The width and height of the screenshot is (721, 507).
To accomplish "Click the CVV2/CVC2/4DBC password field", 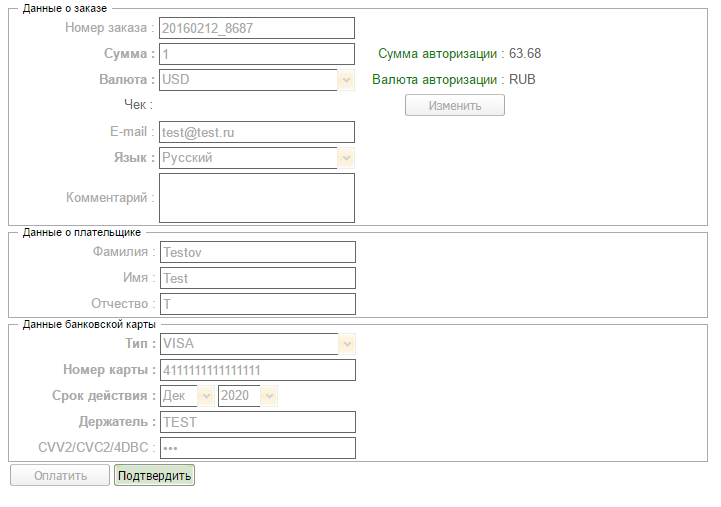I will tap(257, 448).
